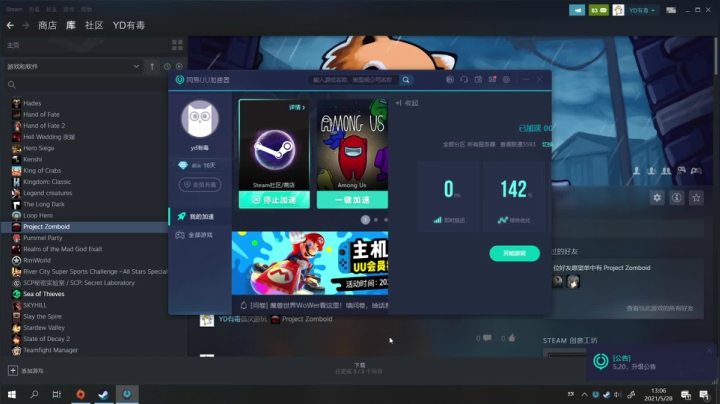Click the Steam icon on the taskbar
Image resolution: width=720 pixels, height=404 pixels.
pos(103,394)
